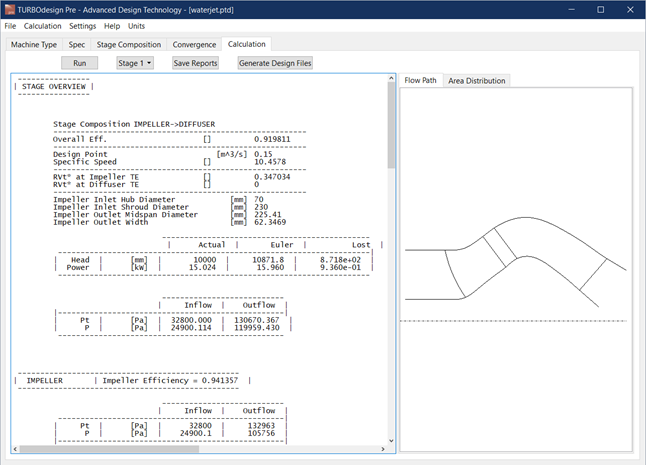This screenshot has height=465, width=646.
Task: Click the Impeller Efficiency = 0.941357 text
Action: pyautogui.click(x=170, y=381)
